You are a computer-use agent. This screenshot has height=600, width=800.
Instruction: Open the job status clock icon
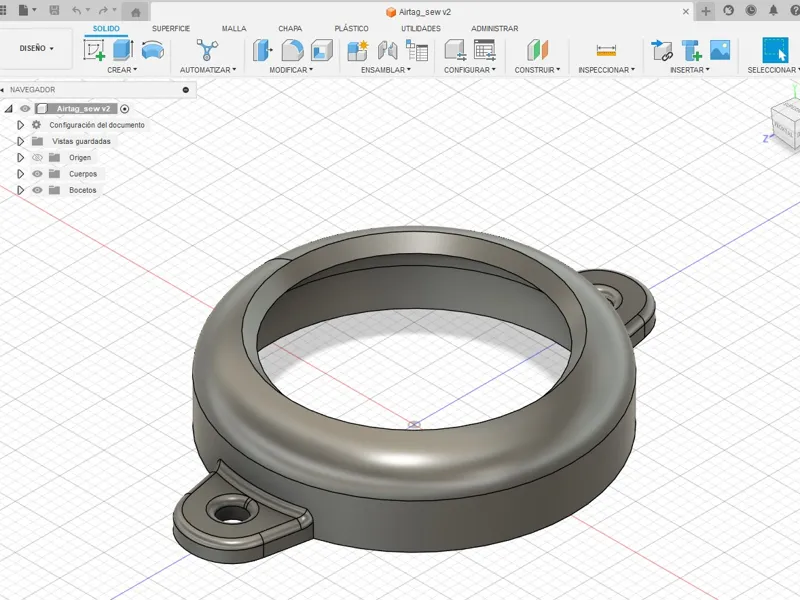pyautogui.click(x=751, y=10)
